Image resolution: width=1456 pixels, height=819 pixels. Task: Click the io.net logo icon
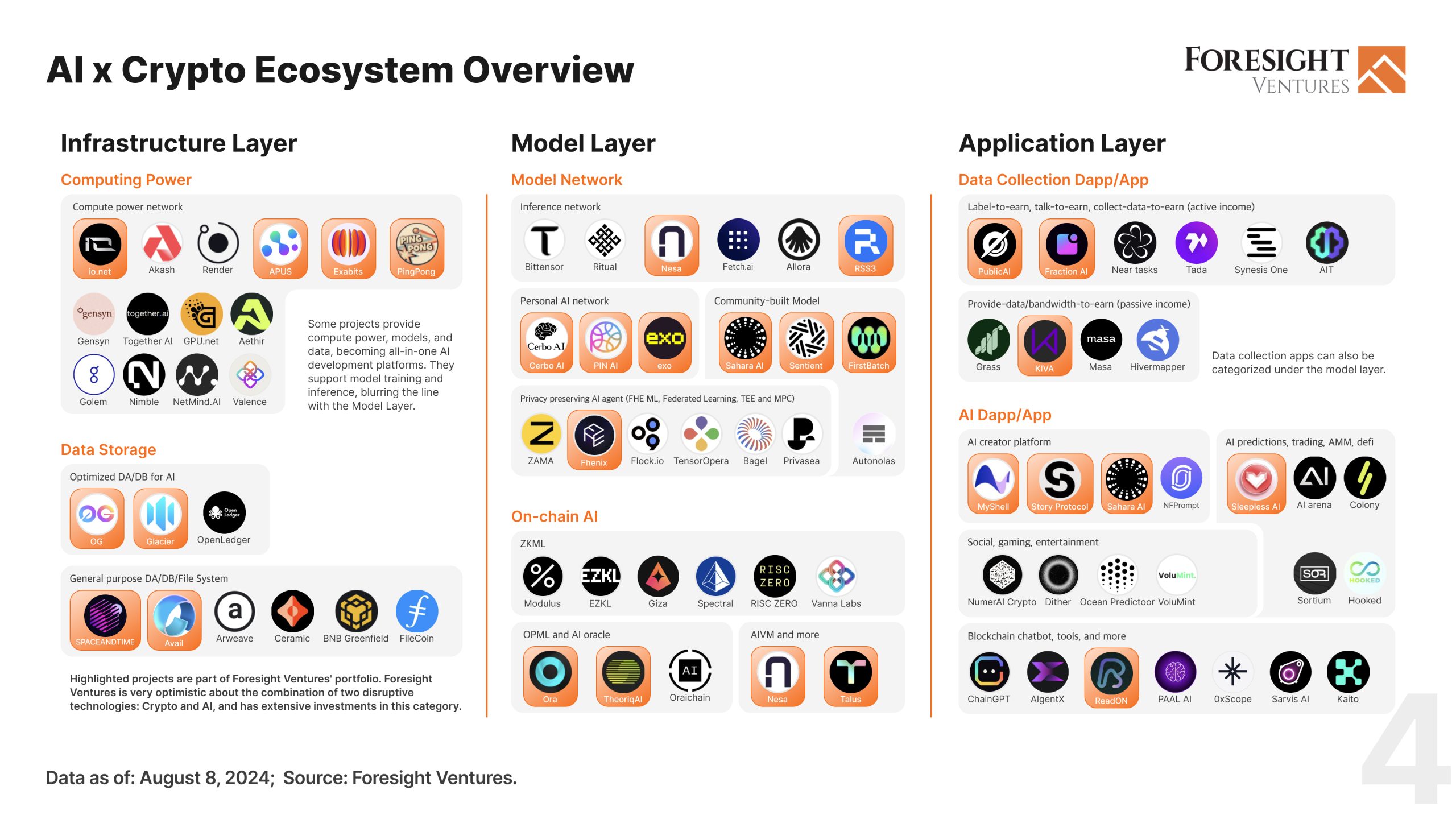click(100, 245)
